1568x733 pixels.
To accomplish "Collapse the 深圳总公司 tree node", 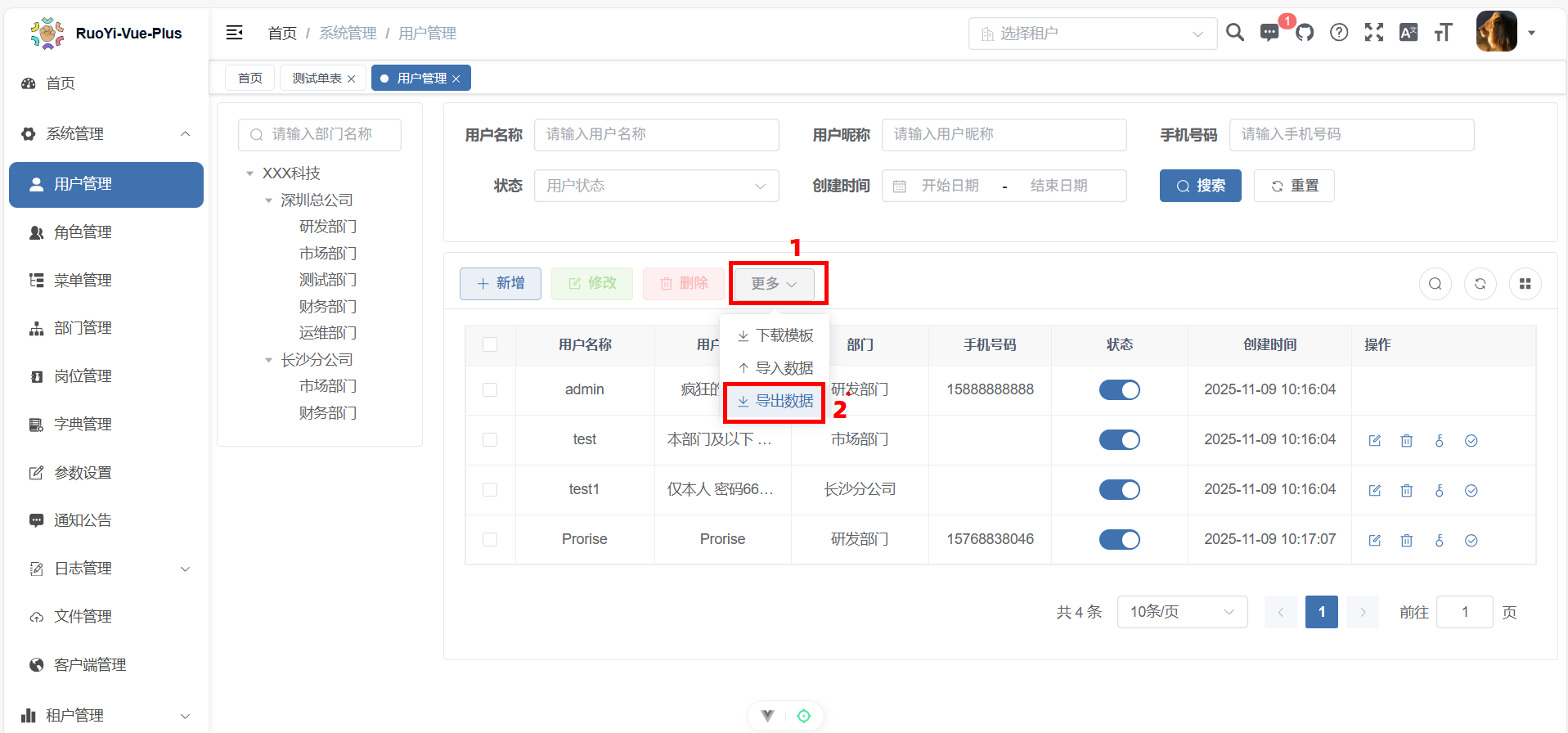I will (268, 200).
